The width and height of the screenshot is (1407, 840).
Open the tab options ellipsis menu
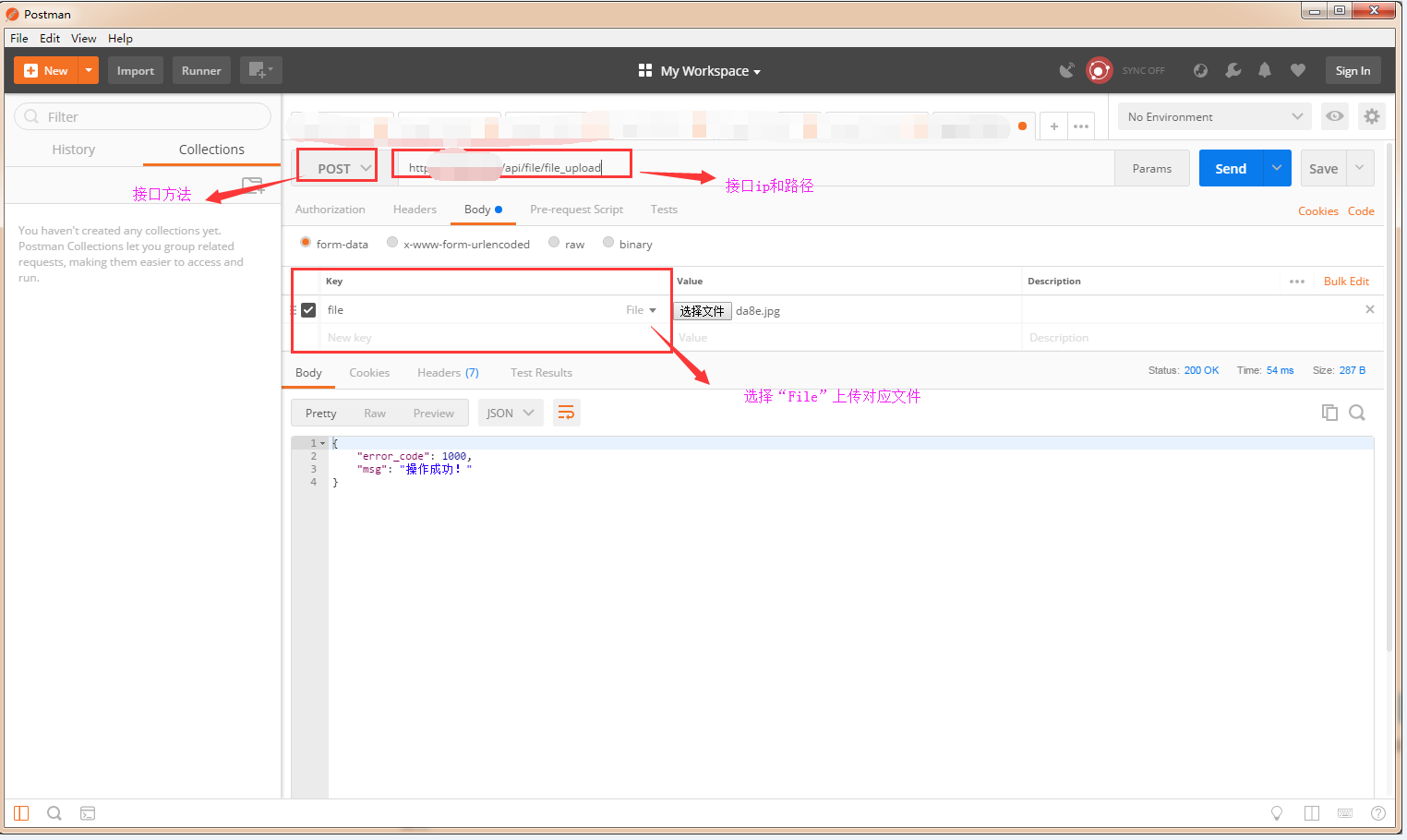point(1081,126)
